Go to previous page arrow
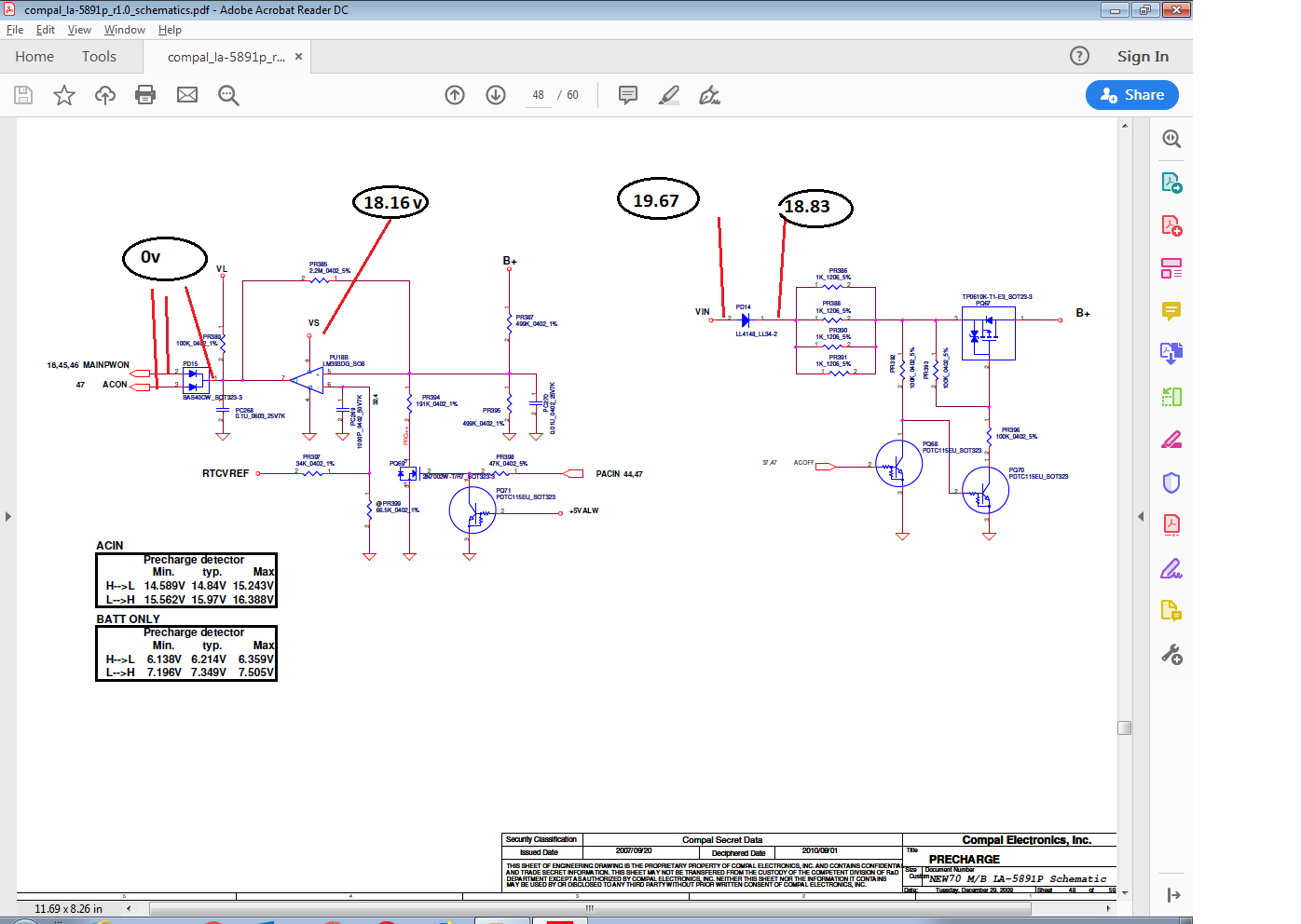The image size is (1301, 924). (x=455, y=95)
